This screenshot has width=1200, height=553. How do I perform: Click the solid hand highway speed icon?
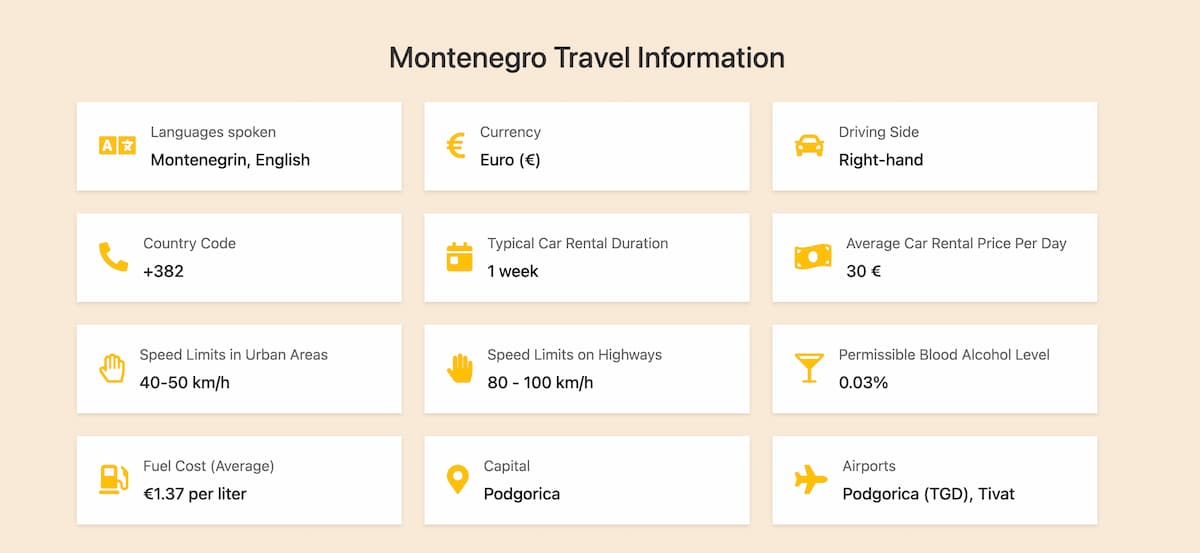point(459,368)
